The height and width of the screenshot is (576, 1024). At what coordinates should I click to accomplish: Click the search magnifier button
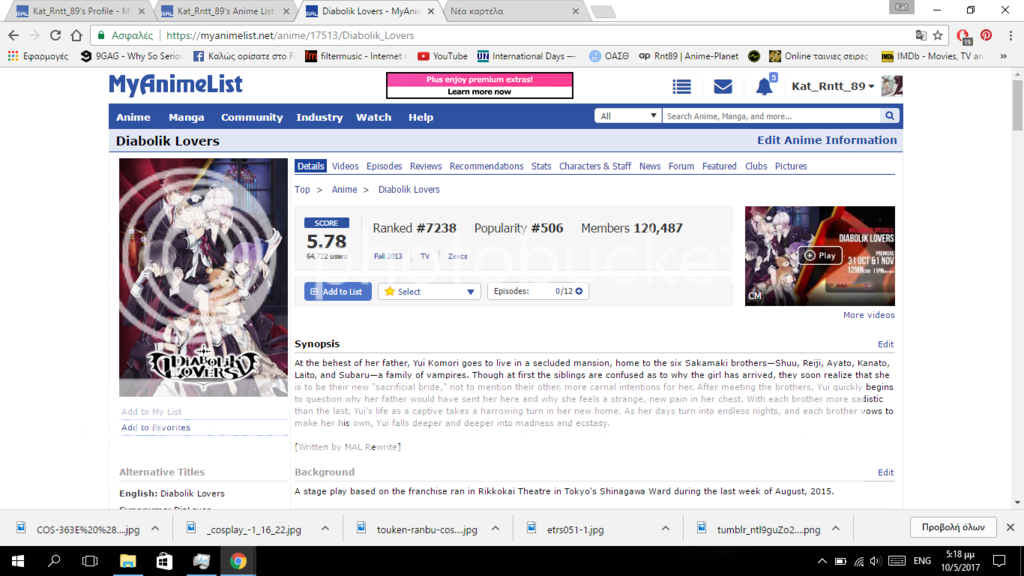[x=889, y=116]
